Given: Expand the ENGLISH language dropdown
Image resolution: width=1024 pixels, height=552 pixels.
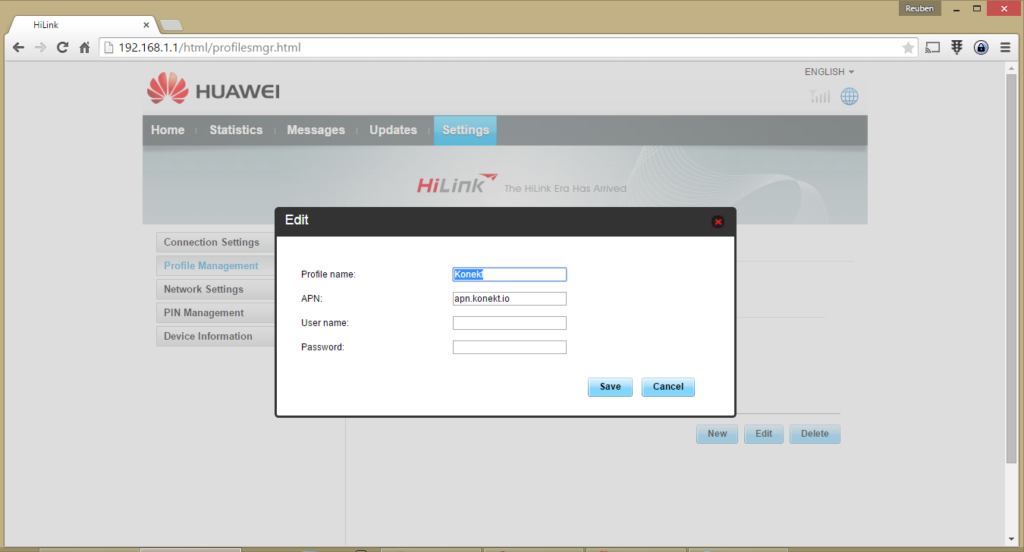Looking at the screenshot, I should [x=829, y=72].
